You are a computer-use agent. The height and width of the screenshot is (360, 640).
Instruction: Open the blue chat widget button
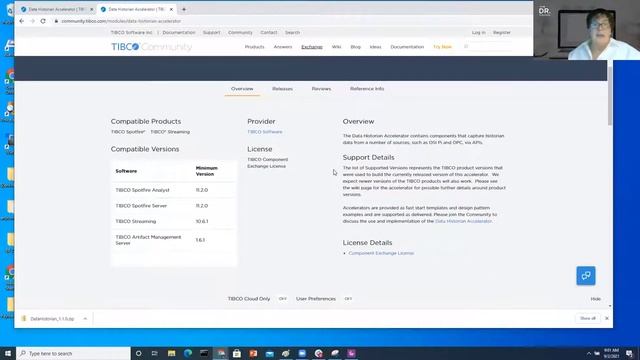pos(586,276)
